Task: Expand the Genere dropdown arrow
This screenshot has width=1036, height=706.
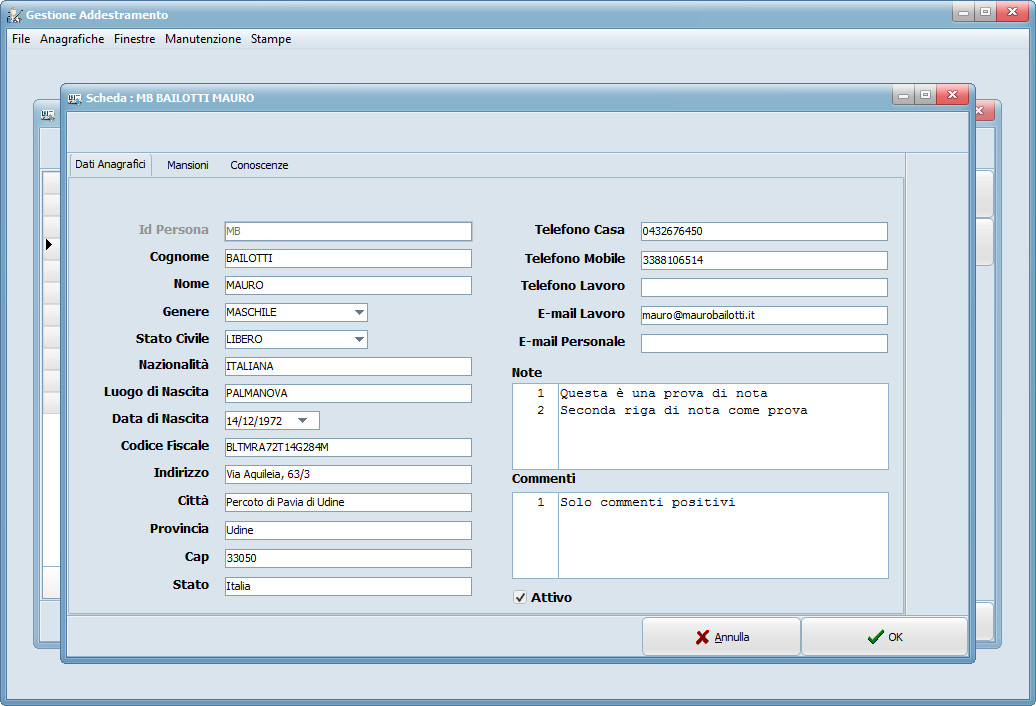Action: click(359, 312)
